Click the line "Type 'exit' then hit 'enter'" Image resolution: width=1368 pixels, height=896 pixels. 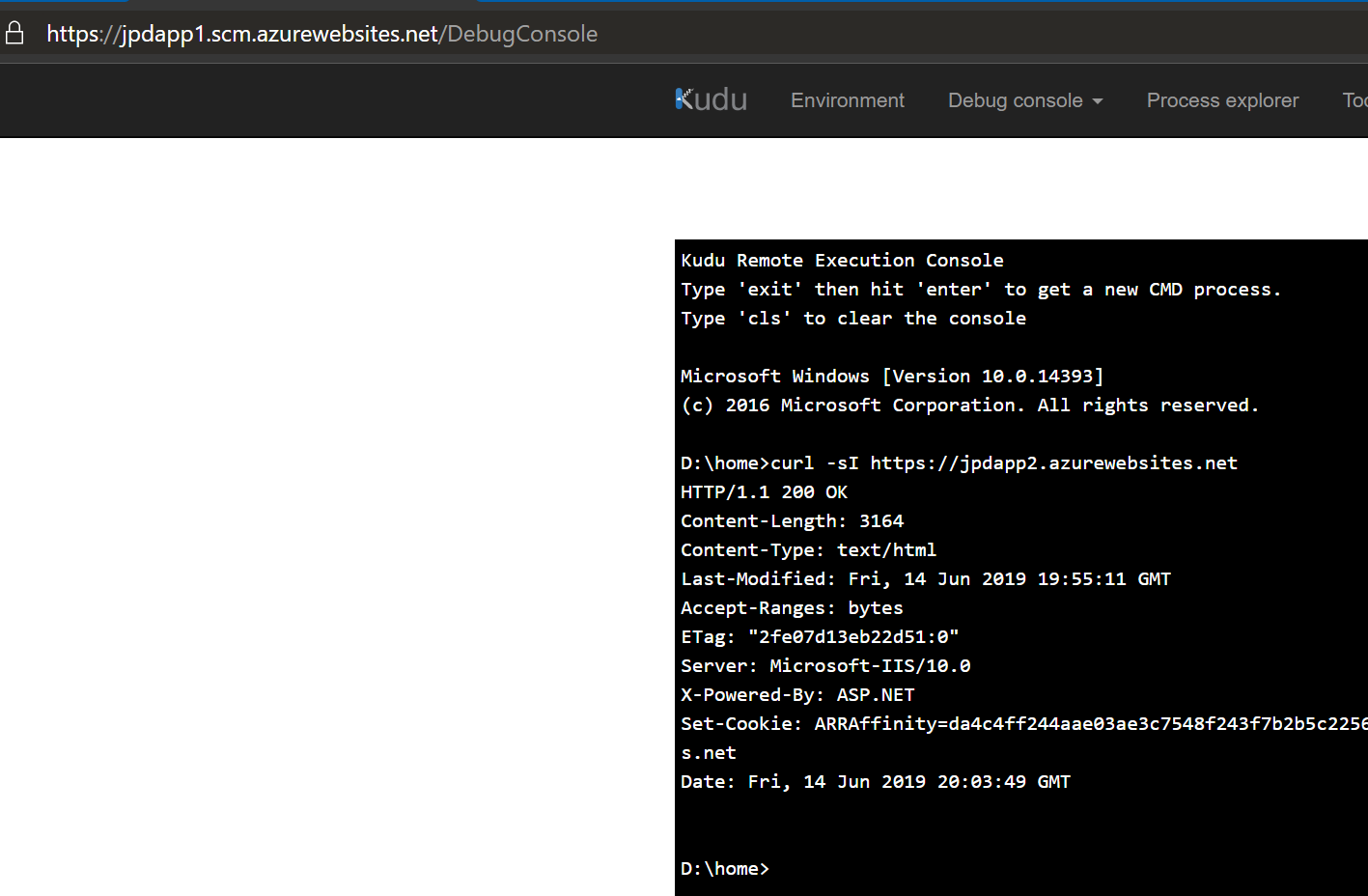coord(981,289)
